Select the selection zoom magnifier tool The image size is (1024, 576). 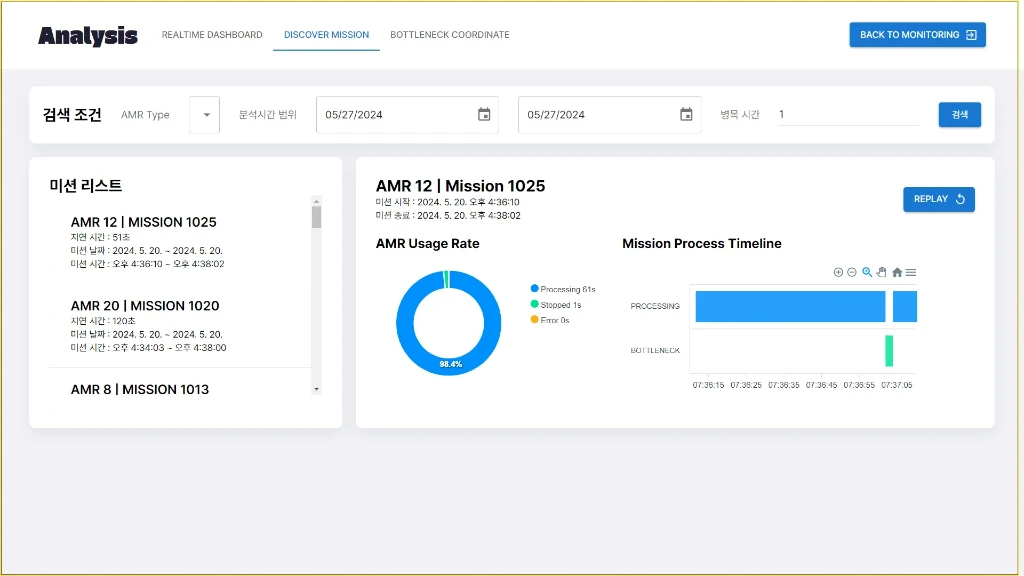(867, 272)
